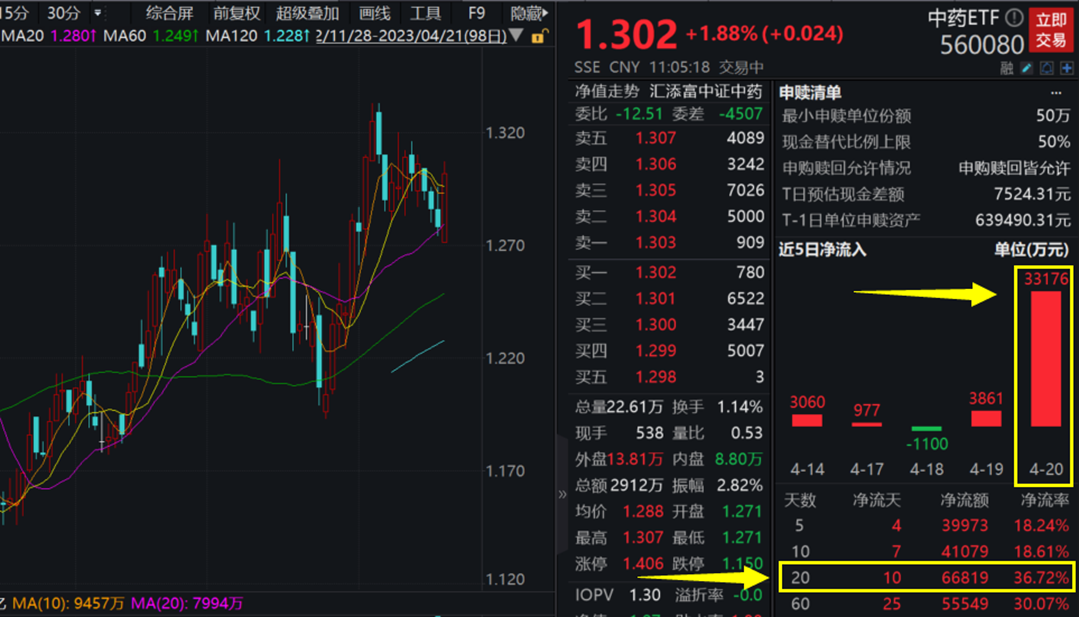
Task: Select the 5-day row with 39973 inflow
Action: (926, 526)
